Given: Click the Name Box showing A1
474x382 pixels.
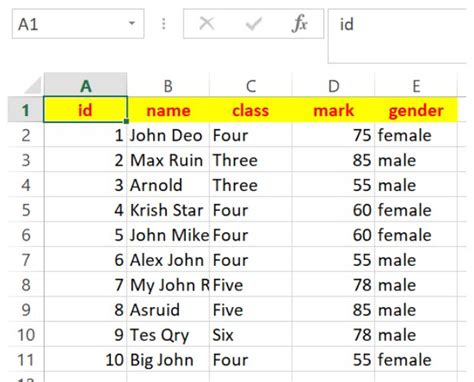Looking at the screenshot, I should 78,24.
